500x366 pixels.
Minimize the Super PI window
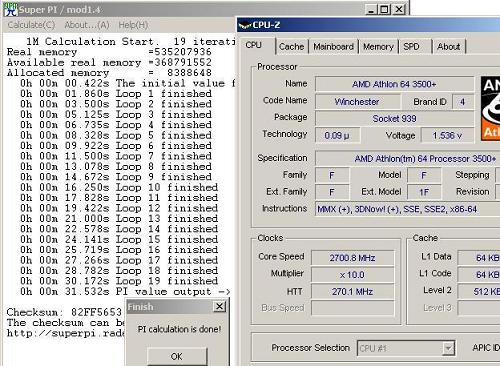[371, 9]
